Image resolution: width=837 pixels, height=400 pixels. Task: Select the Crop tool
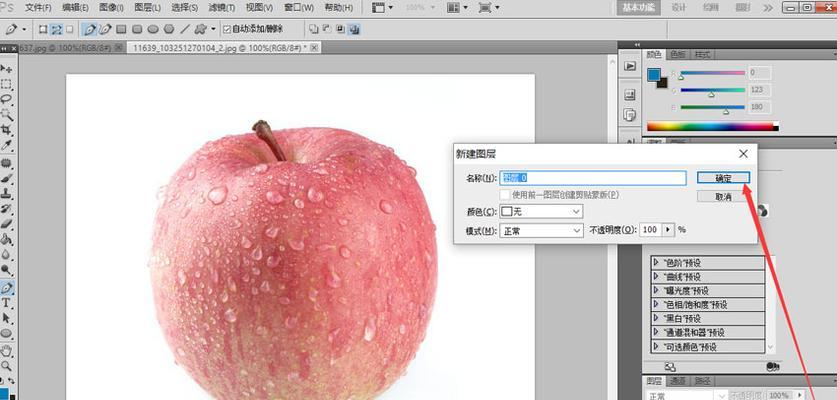click(x=6, y=130)
